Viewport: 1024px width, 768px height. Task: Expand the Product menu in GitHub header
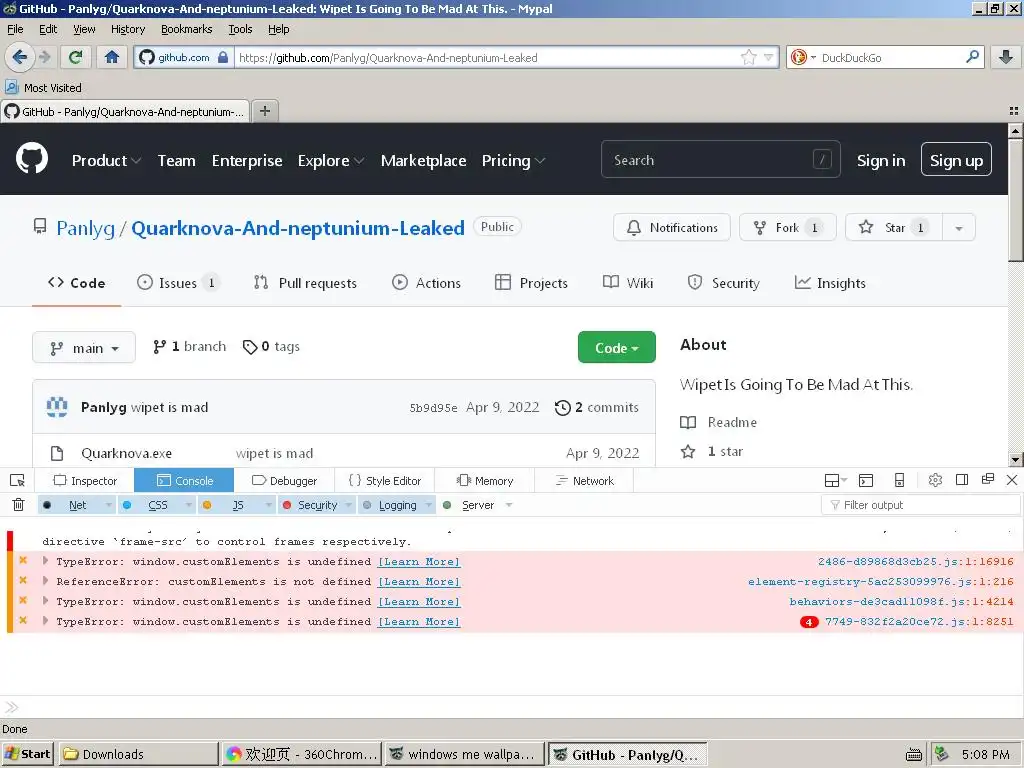click(106, 161)
